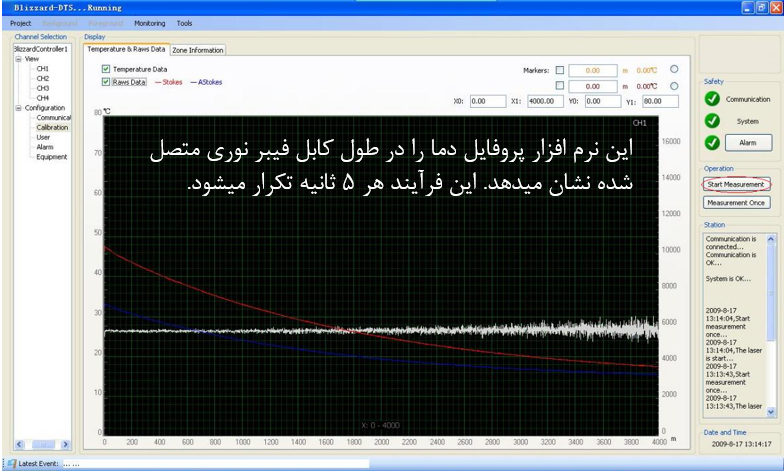Image resolution: width=784 pixels, height=471 pixels.
Task: Click the 'X: 0 - 4000' chart label
Action: (380, 426)
